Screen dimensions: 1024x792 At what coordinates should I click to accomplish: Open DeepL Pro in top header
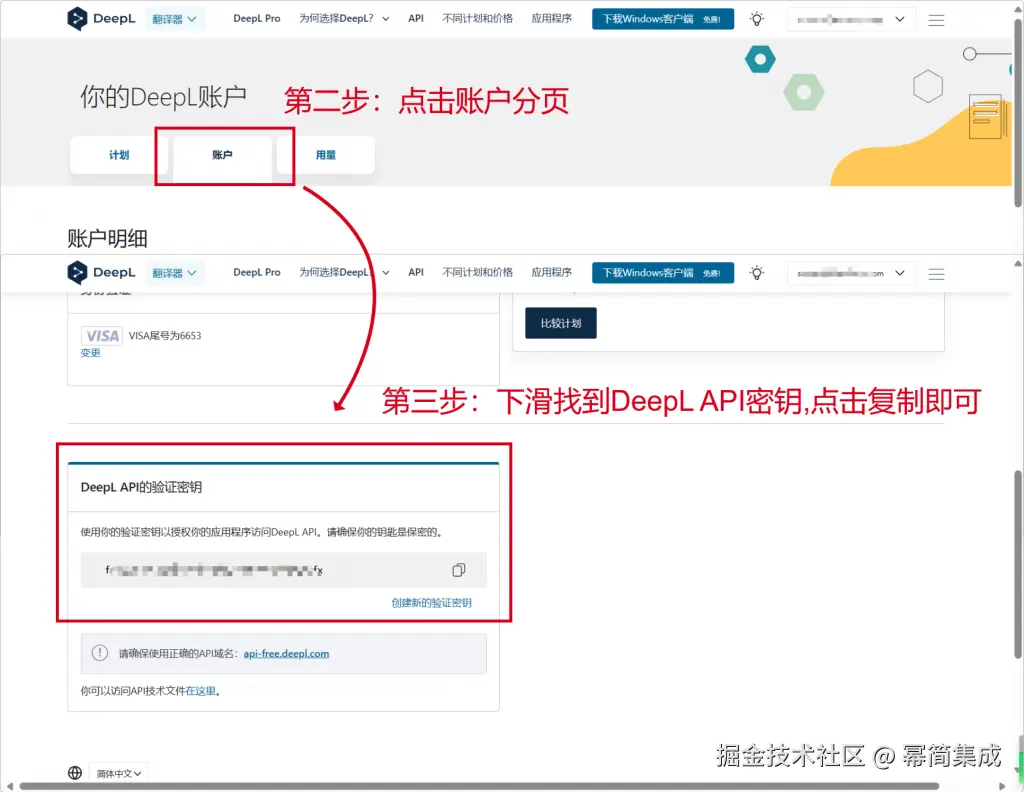[x=257, y=18]
